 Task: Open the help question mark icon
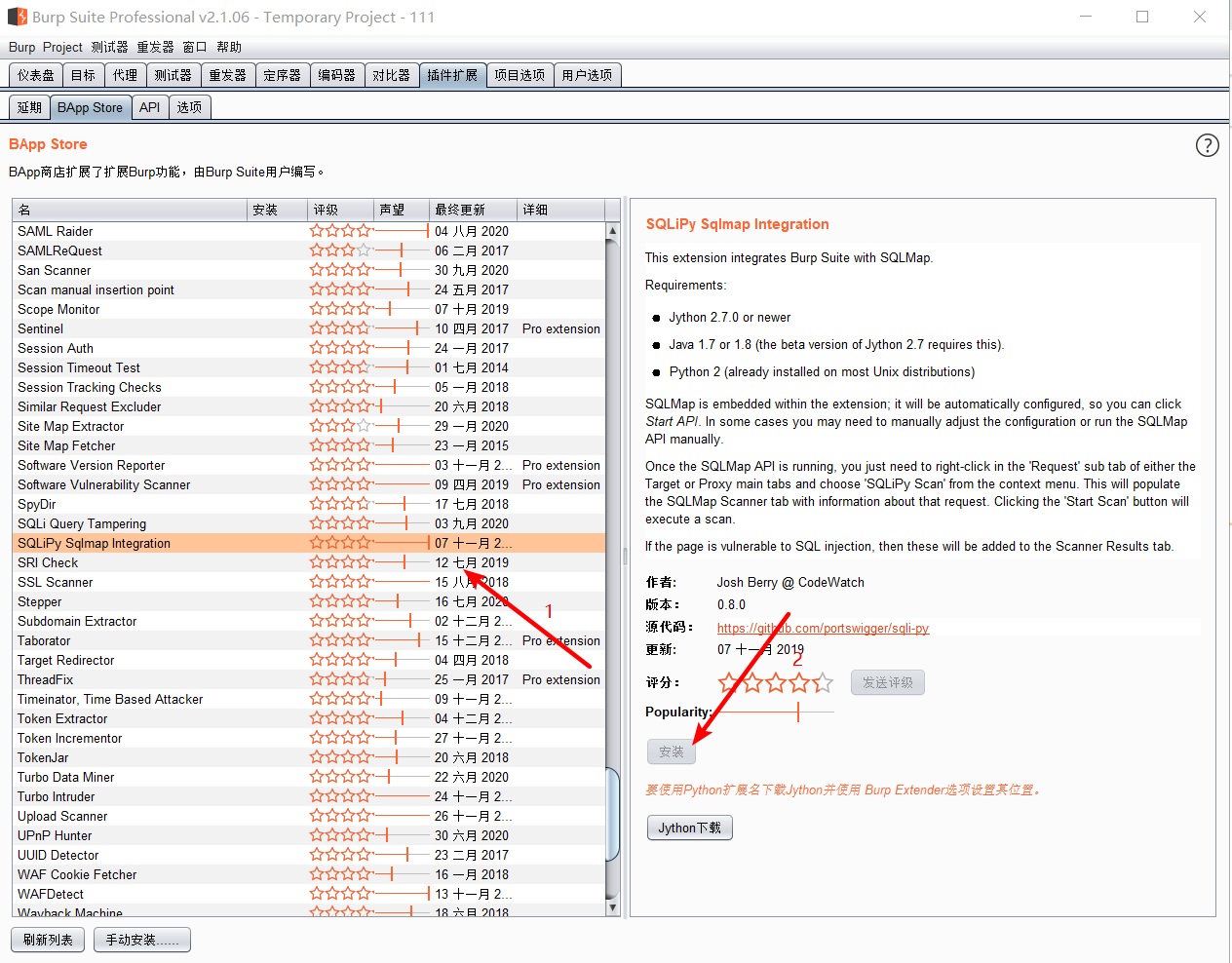1207,144
